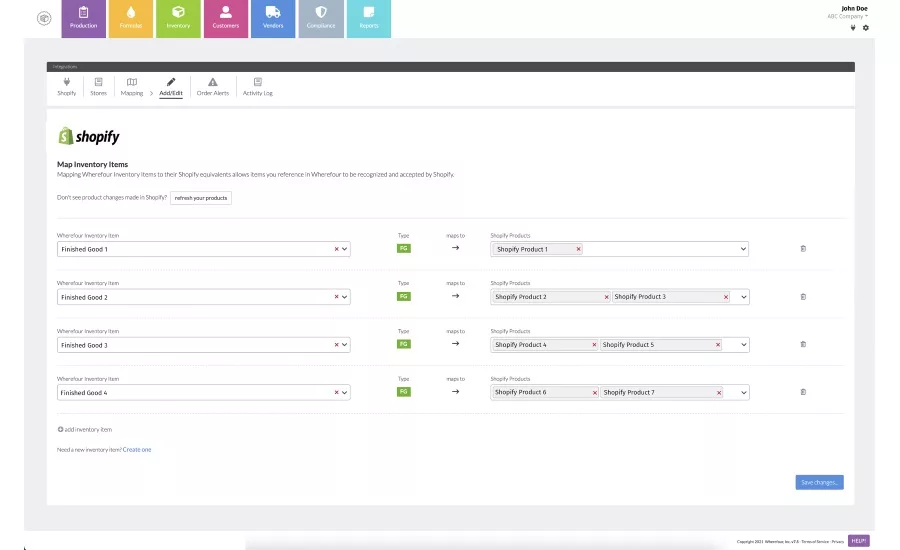Open the Order Alerts tab

point(213,87)
